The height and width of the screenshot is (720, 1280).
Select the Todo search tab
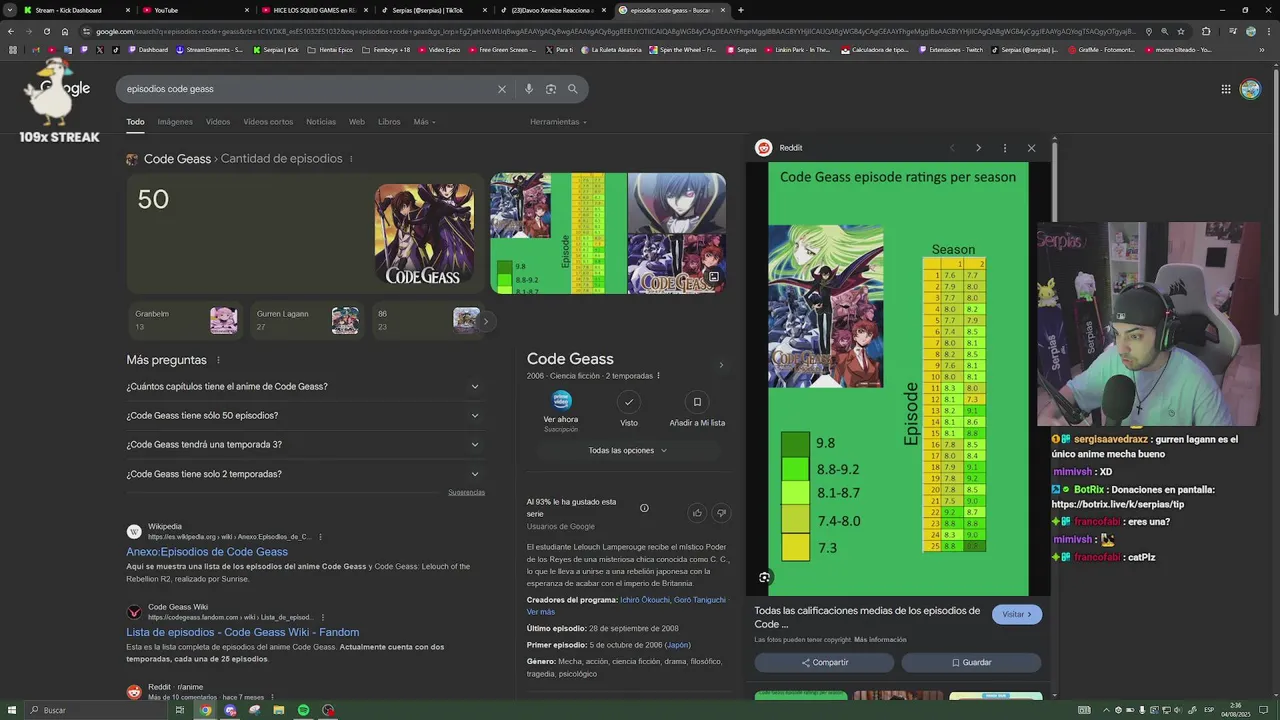(135, 122)
